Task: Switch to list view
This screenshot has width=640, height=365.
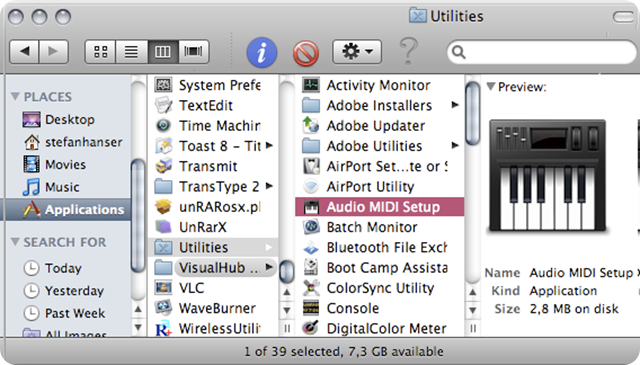Action: coord(131,52)
